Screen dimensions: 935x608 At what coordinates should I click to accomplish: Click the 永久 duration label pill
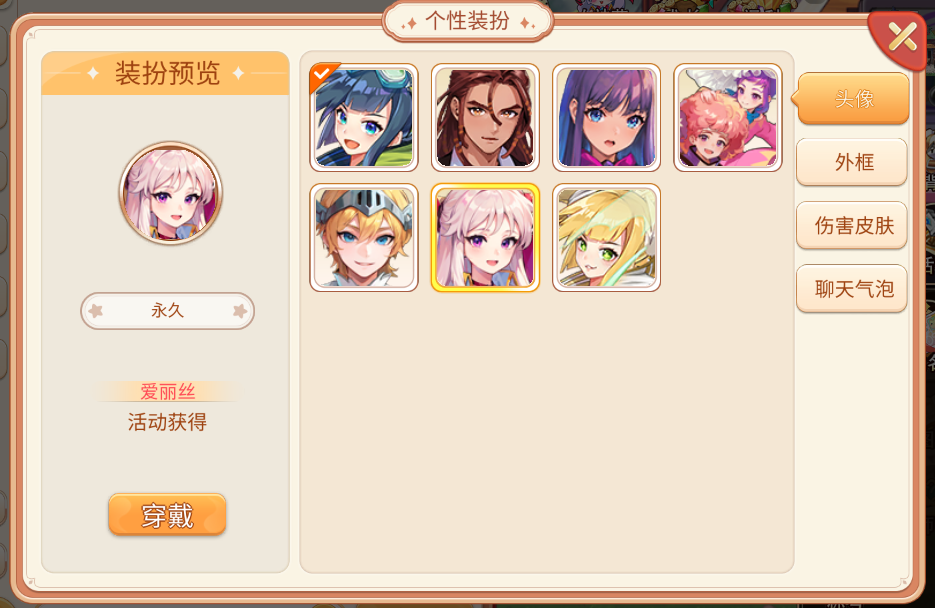168,311
